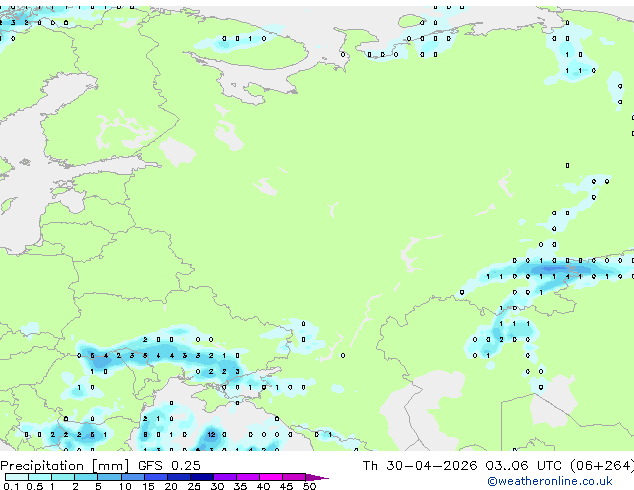Image resolution: width=634 pixels, height=490 pixels.
Task: Click the '(06+264)' forecast offset text
Action: [602, 466]
